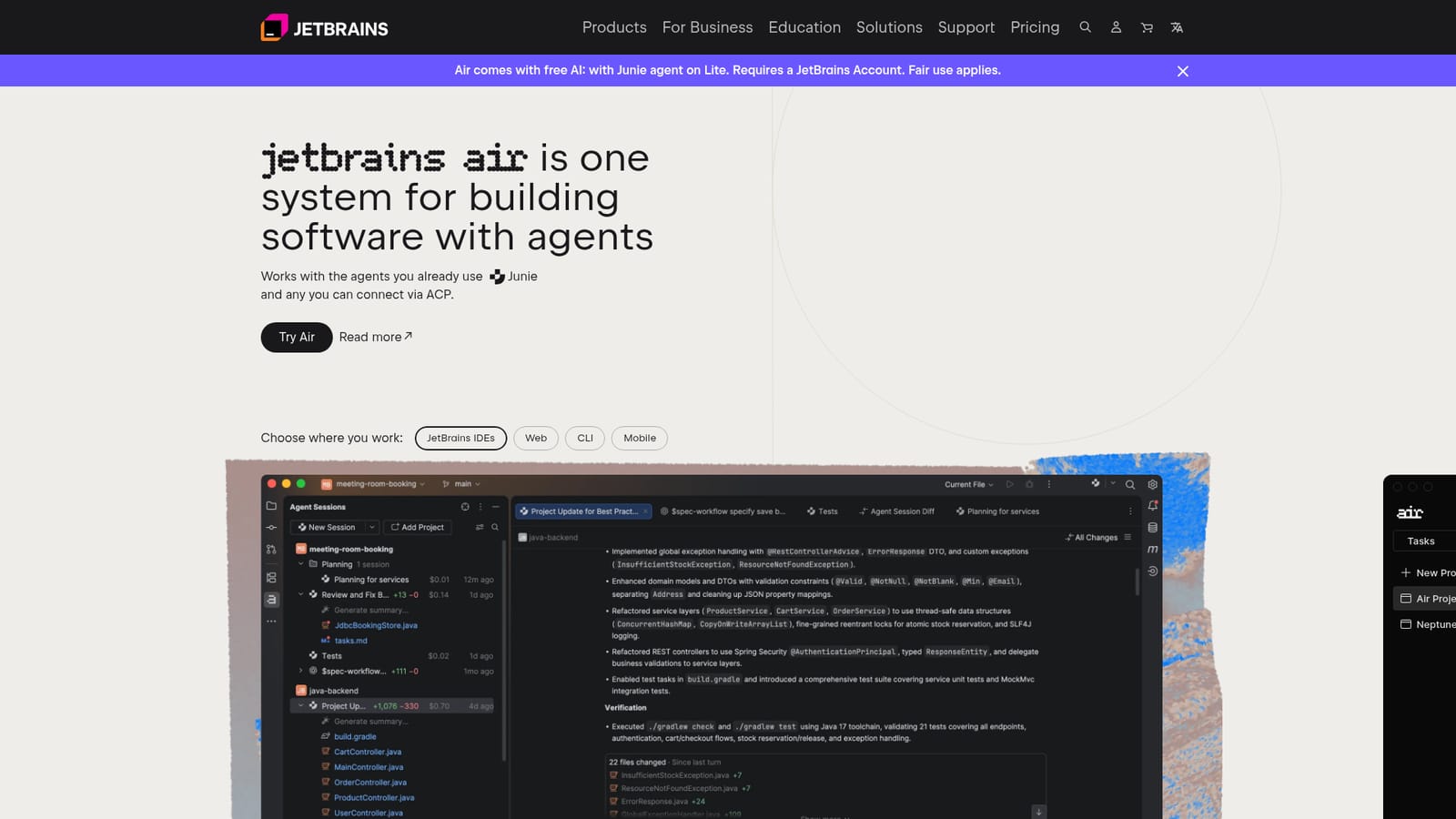1456x819 pixels.
Task: Click the New Session button
Action: (328, 527)
